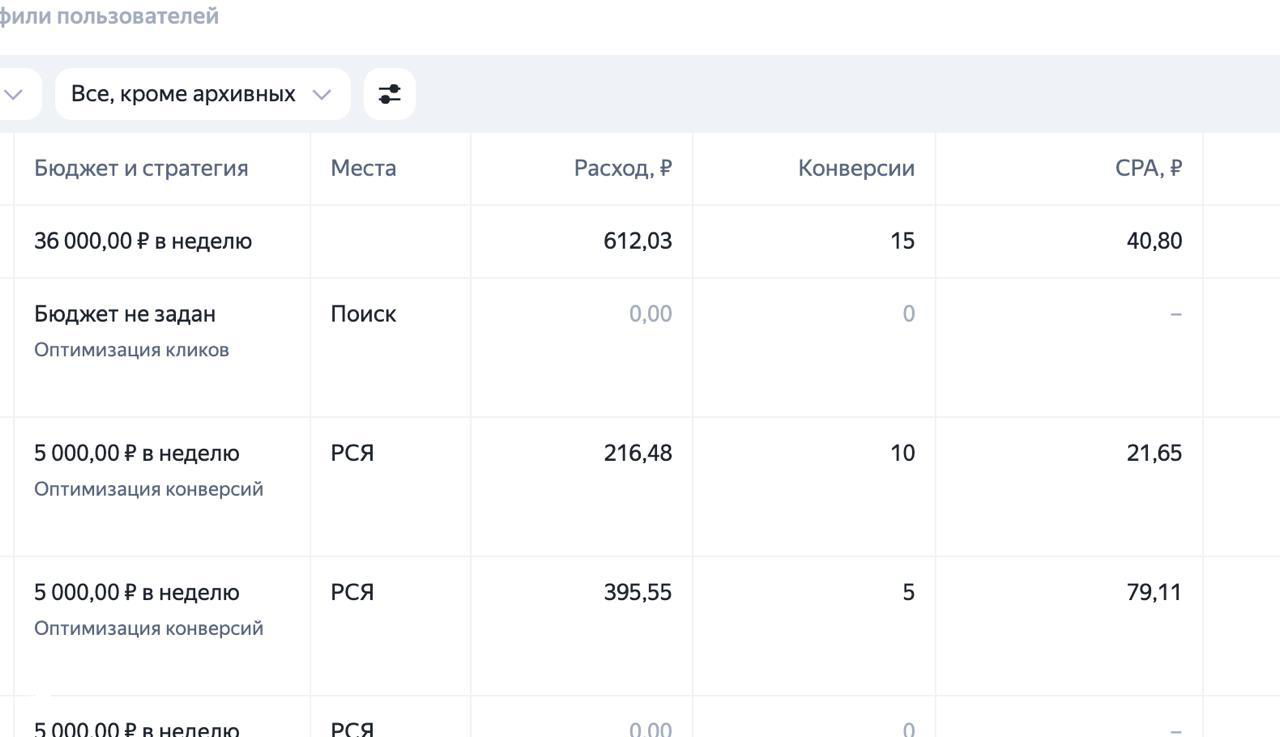Click the first 'РСЯ' placement label
This screenshot has width=1280, height=737.
352,451
